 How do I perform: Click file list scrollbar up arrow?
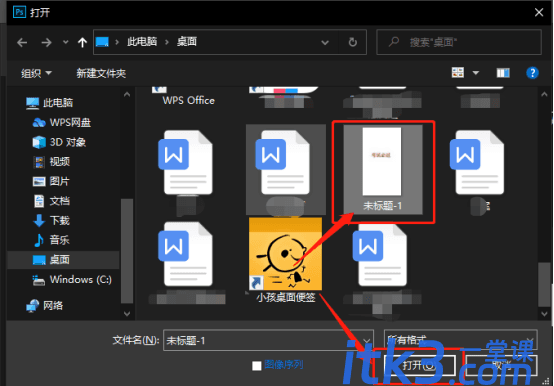pyautogui.click(x=544, y=94)
